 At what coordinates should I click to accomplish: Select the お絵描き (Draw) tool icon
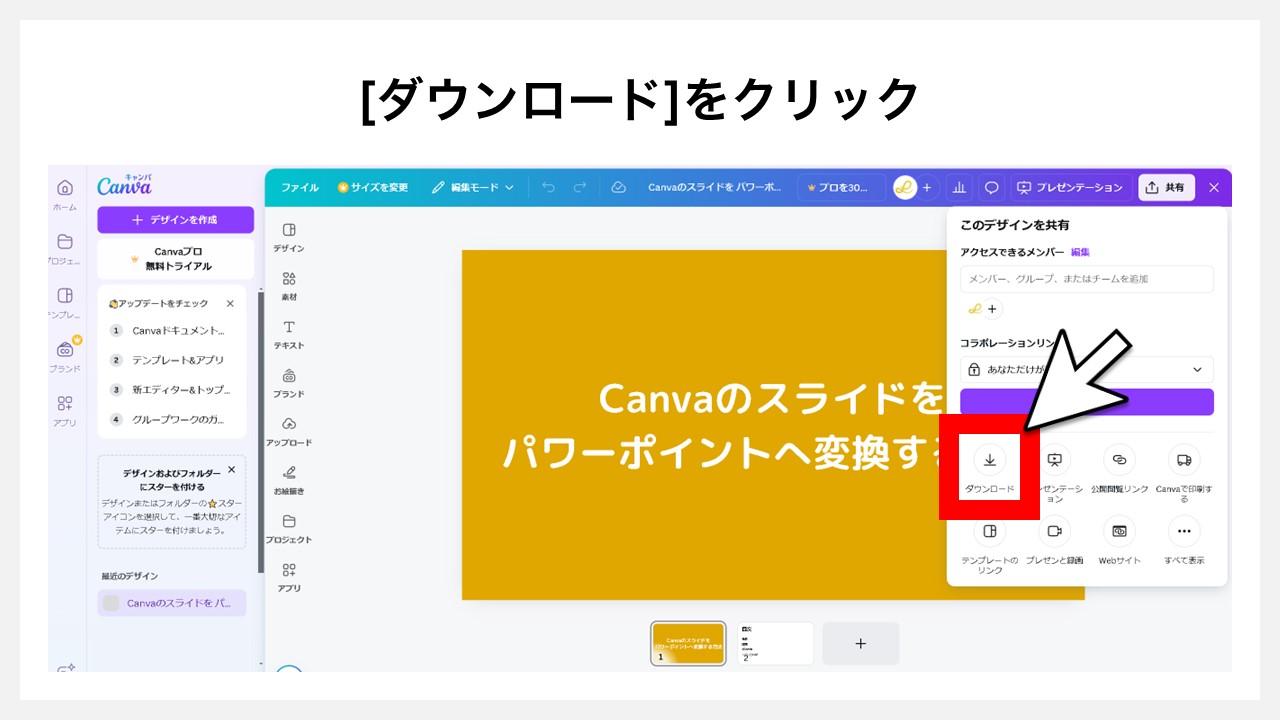289,473
